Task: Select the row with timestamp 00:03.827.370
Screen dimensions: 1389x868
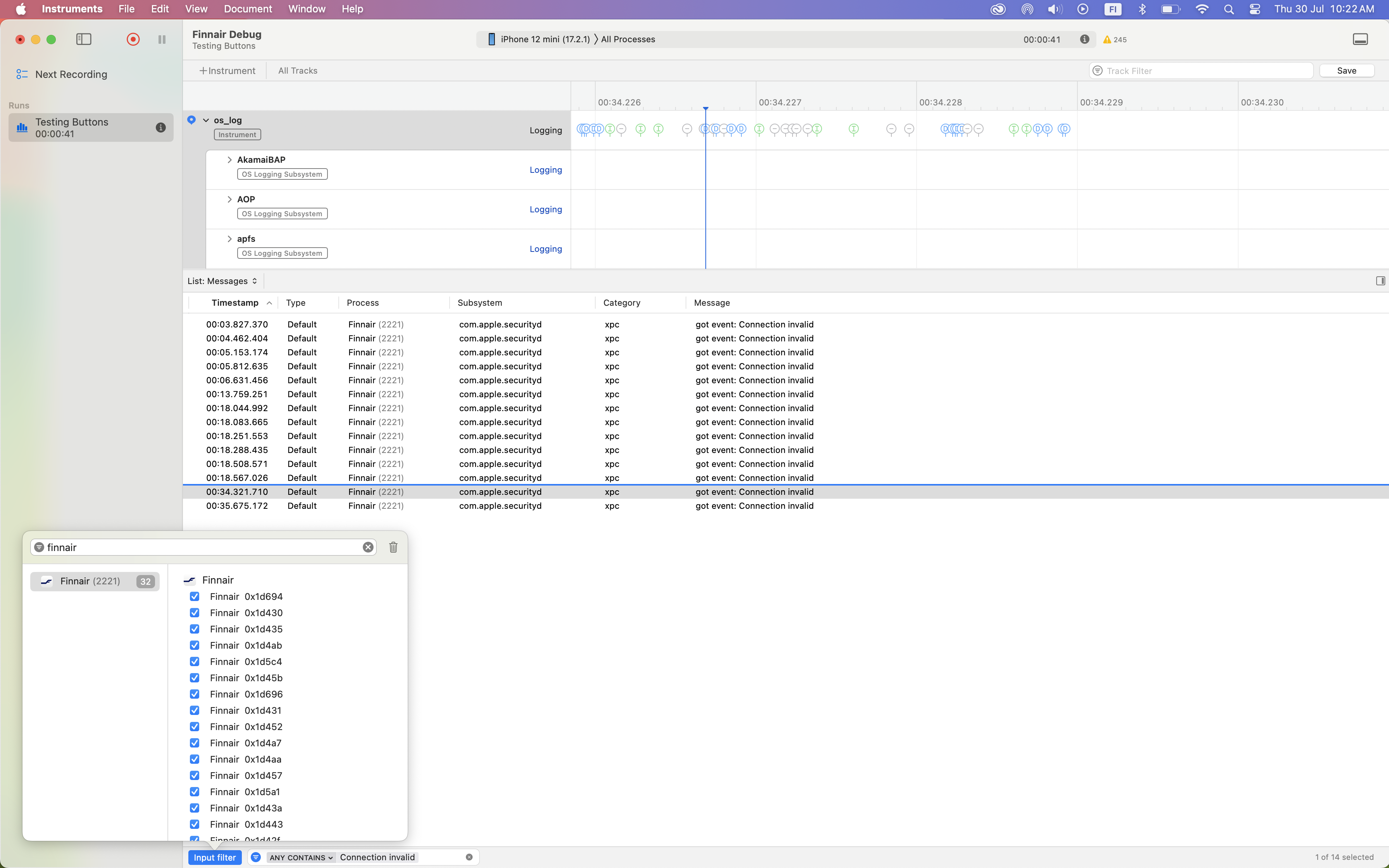Action: pos(786,324)
